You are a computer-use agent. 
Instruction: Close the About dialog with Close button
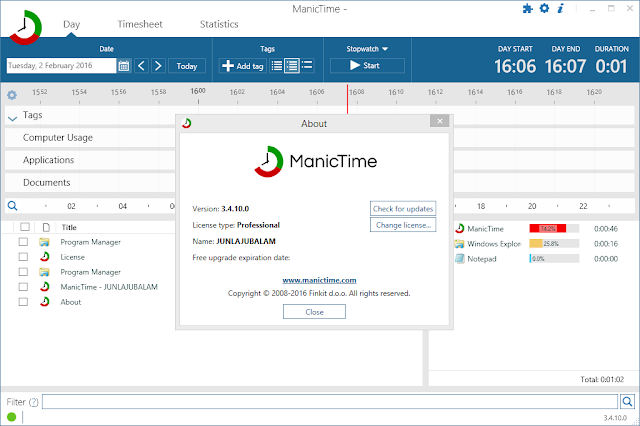tap(314, 312)
